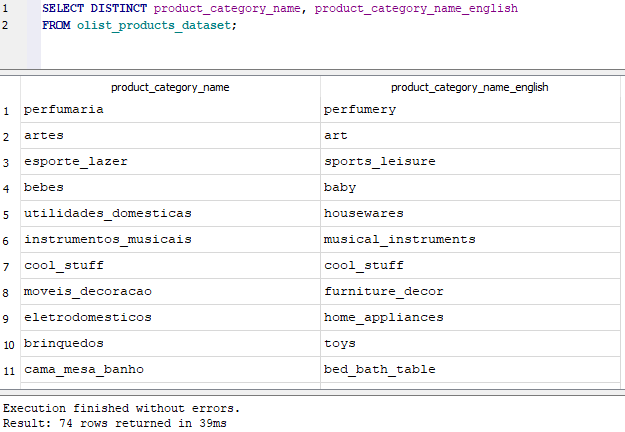Click the eletrodomesticos cell
Image resolution: width=625 pixels, height=432 pixels.
[x=170, y=318]
